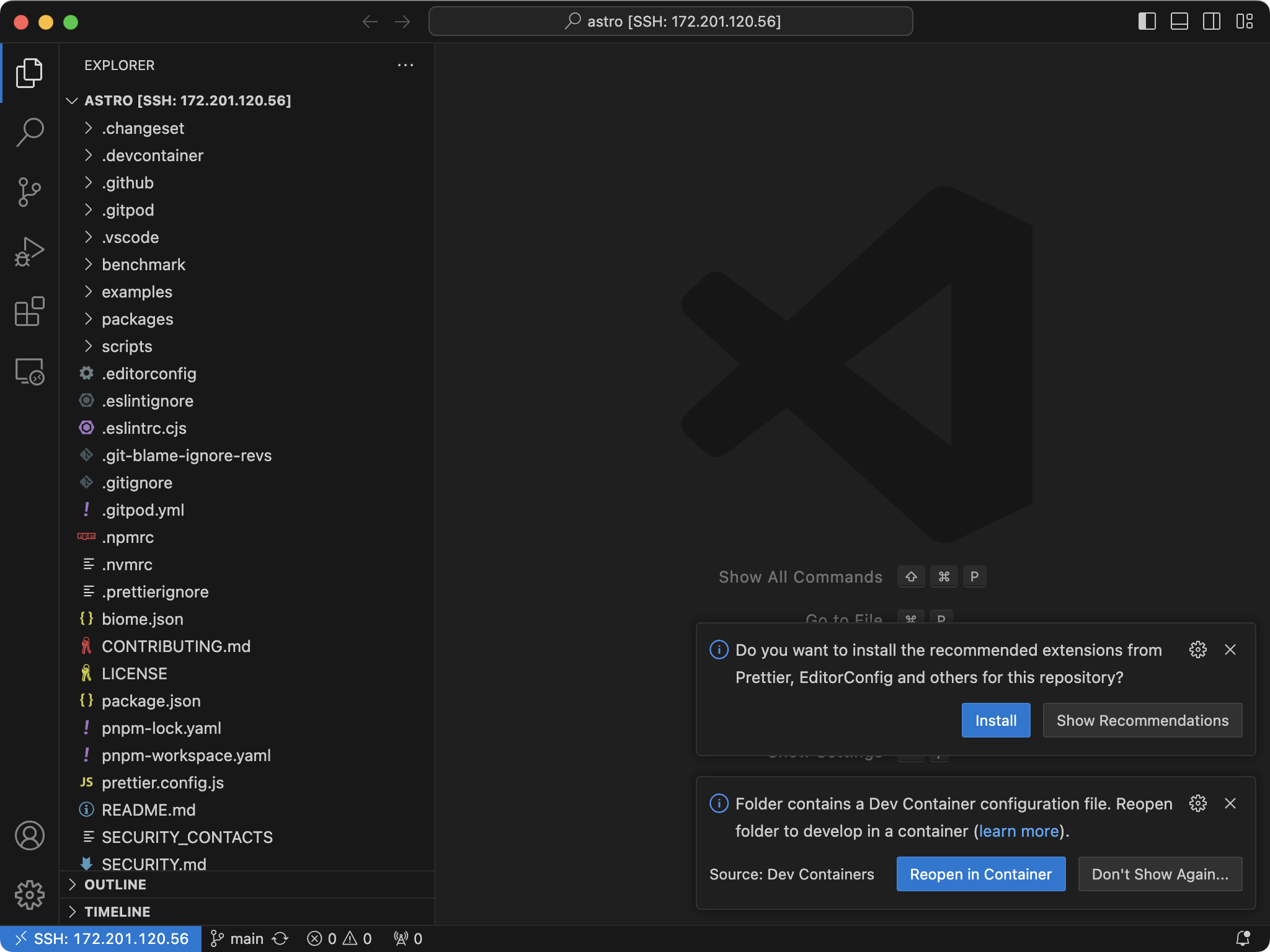Click the Go Back arrow
The width and height of the screenshot is (1270, 952).
pyautogui.click(x=370, y=22)
